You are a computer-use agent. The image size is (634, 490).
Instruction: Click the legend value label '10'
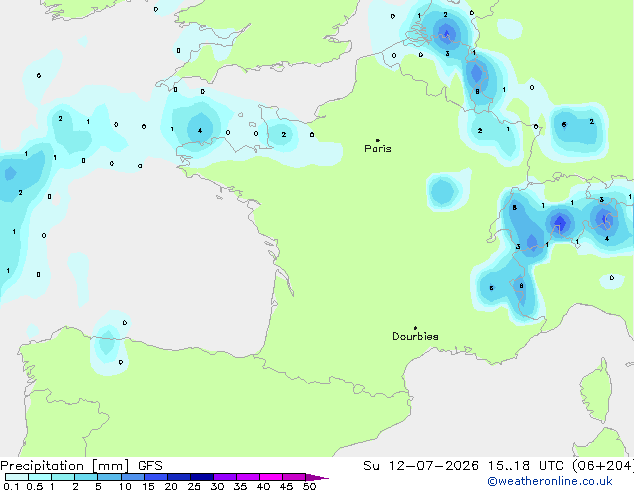coord(125,486)
